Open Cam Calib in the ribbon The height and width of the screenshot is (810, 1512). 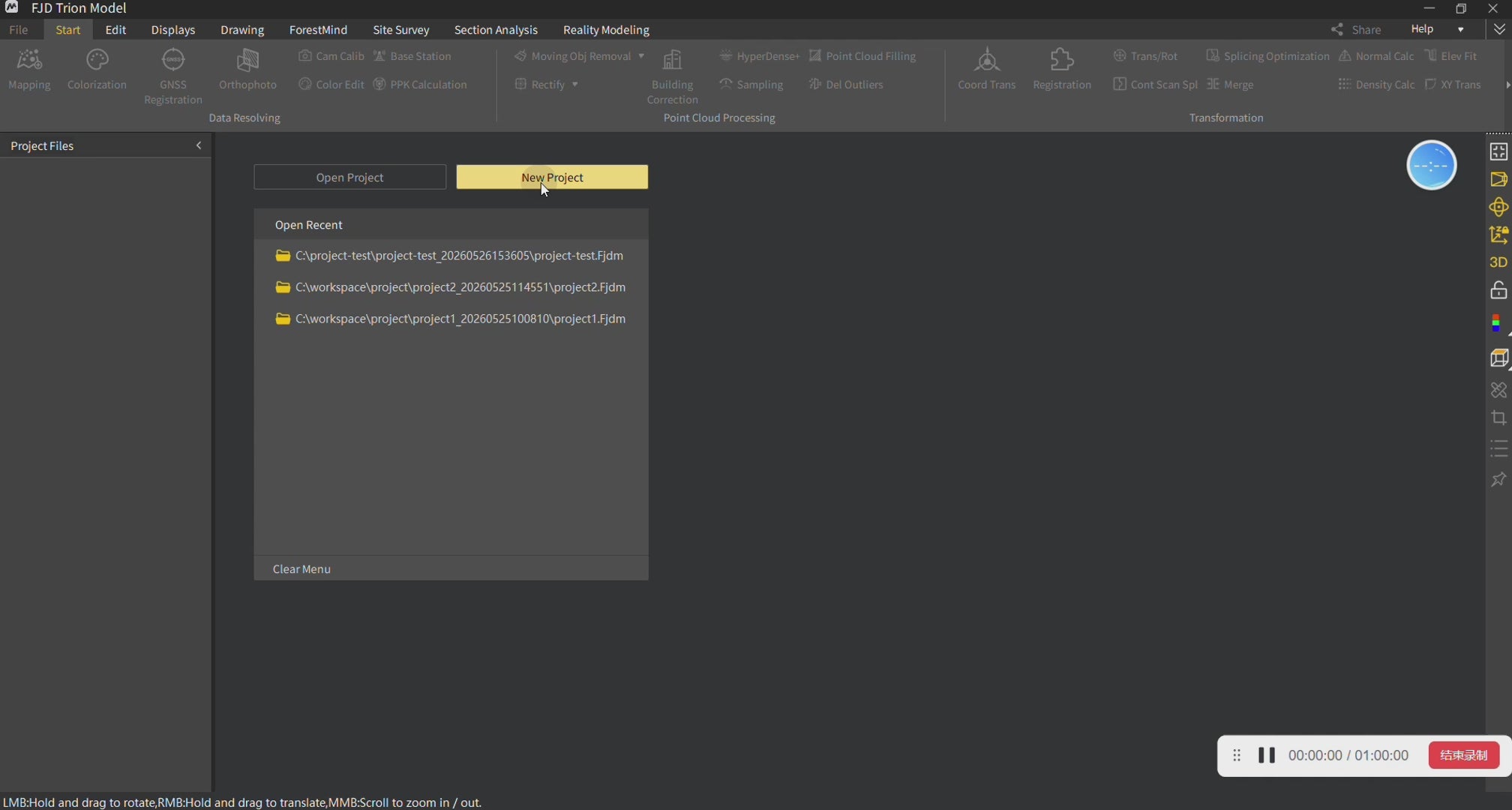point(331,56)
